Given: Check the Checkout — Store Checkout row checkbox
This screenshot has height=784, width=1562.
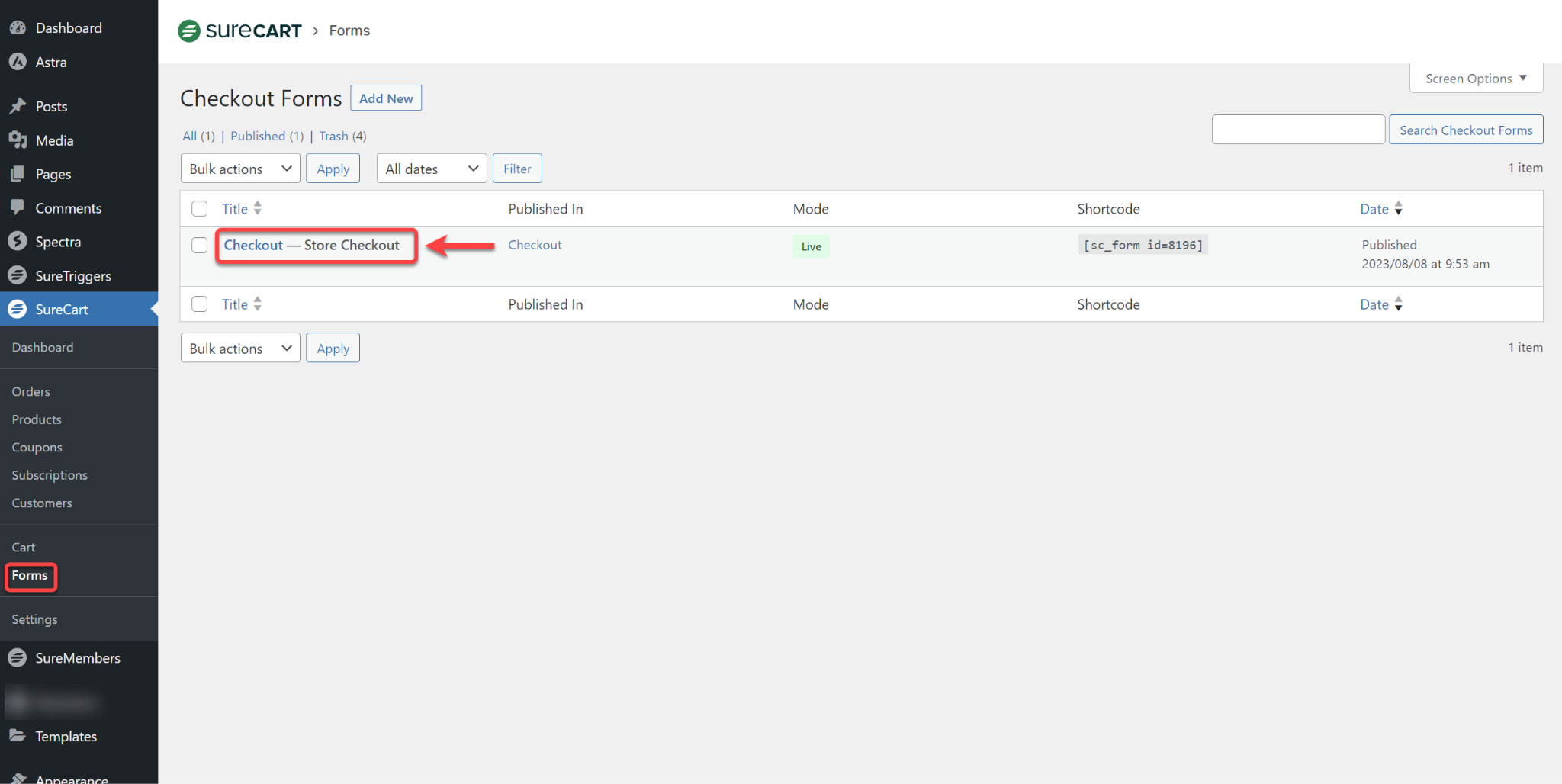Looking at the screenshot, I should coord(200,245).
